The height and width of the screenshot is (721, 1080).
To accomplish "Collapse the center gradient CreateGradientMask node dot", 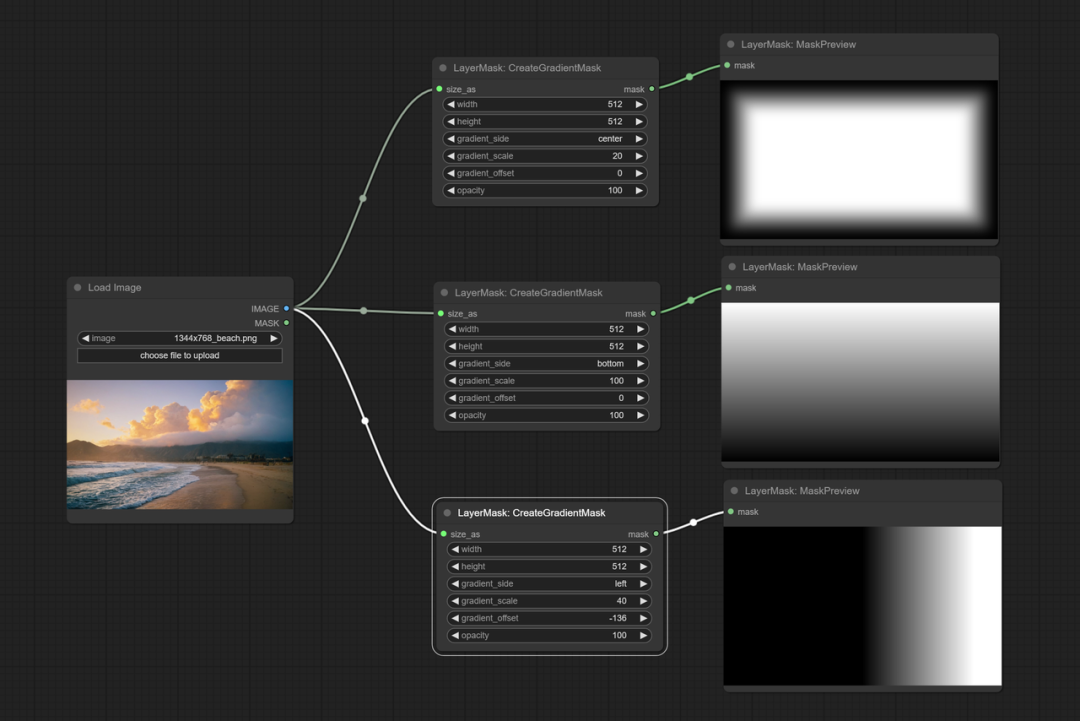I will tap(443, 67).
